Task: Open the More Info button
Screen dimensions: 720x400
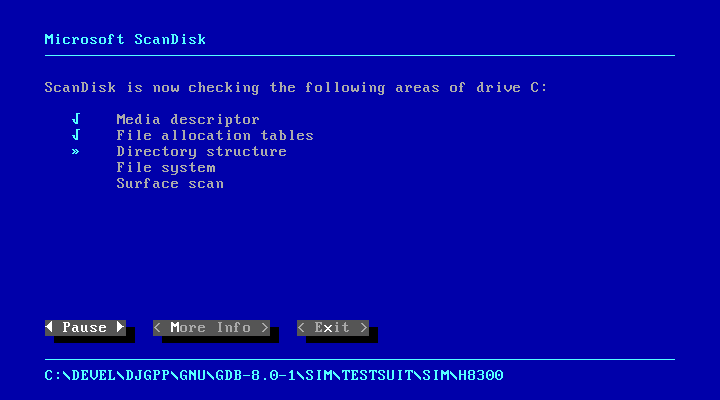Action: 211,327
